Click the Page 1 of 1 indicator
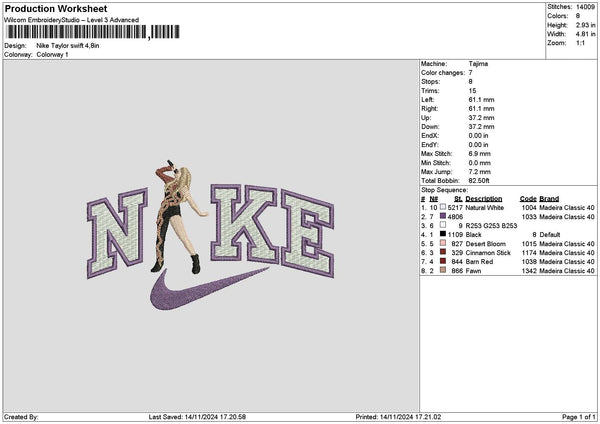Image resolution: width=600 pixels, height=424 pixels. [x=579, y=417]
